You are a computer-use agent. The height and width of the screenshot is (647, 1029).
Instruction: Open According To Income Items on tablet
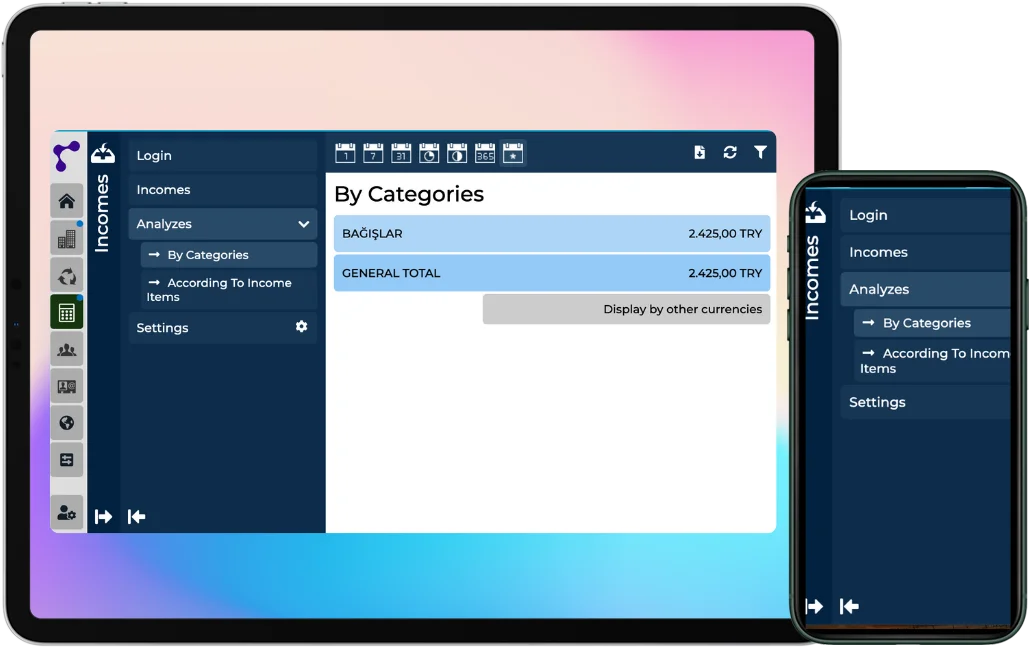(x=228, y=290)
